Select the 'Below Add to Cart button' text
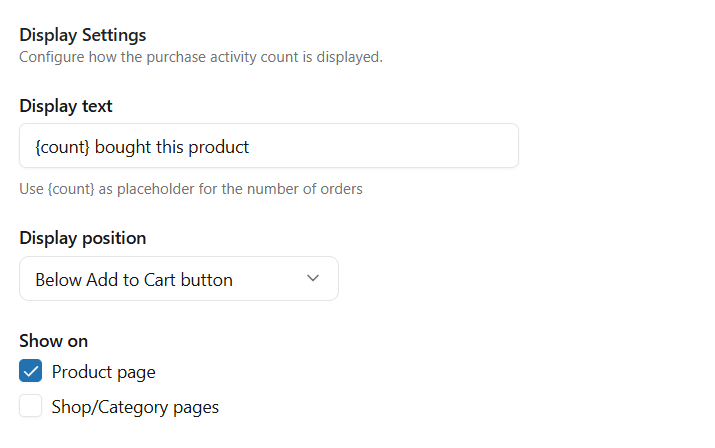The width and height of the screenshot is (715, 448). click(x=134, y=280)
